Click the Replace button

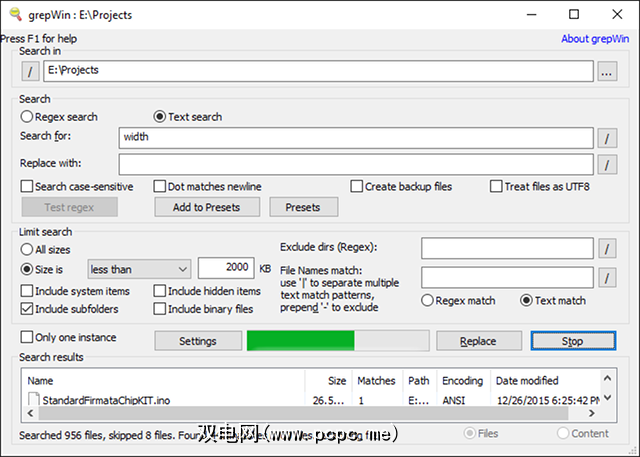pyautogui.click(x=478, y=341)
